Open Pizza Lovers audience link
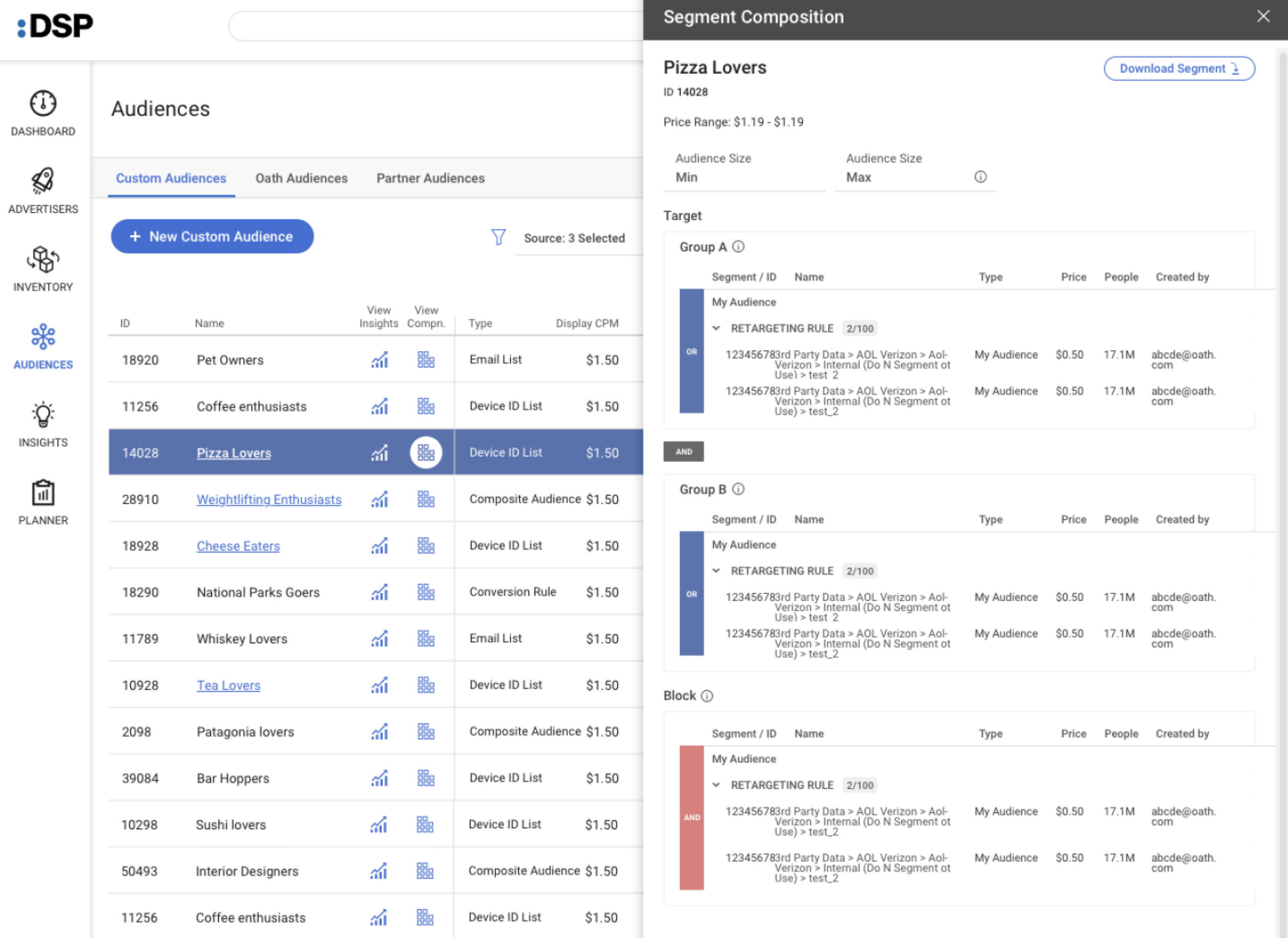 233,453
